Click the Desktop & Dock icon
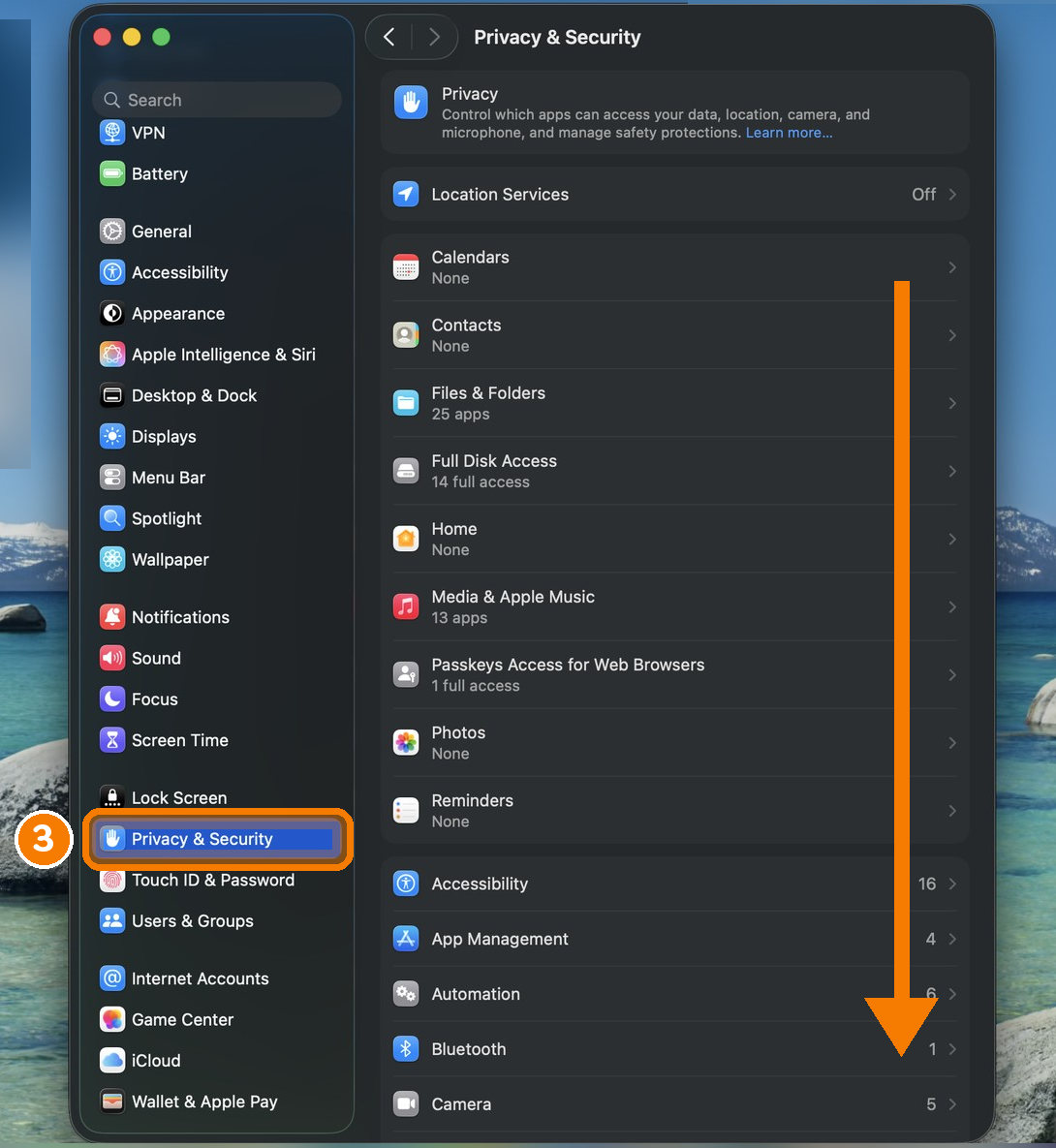 [x=112, y=395]
